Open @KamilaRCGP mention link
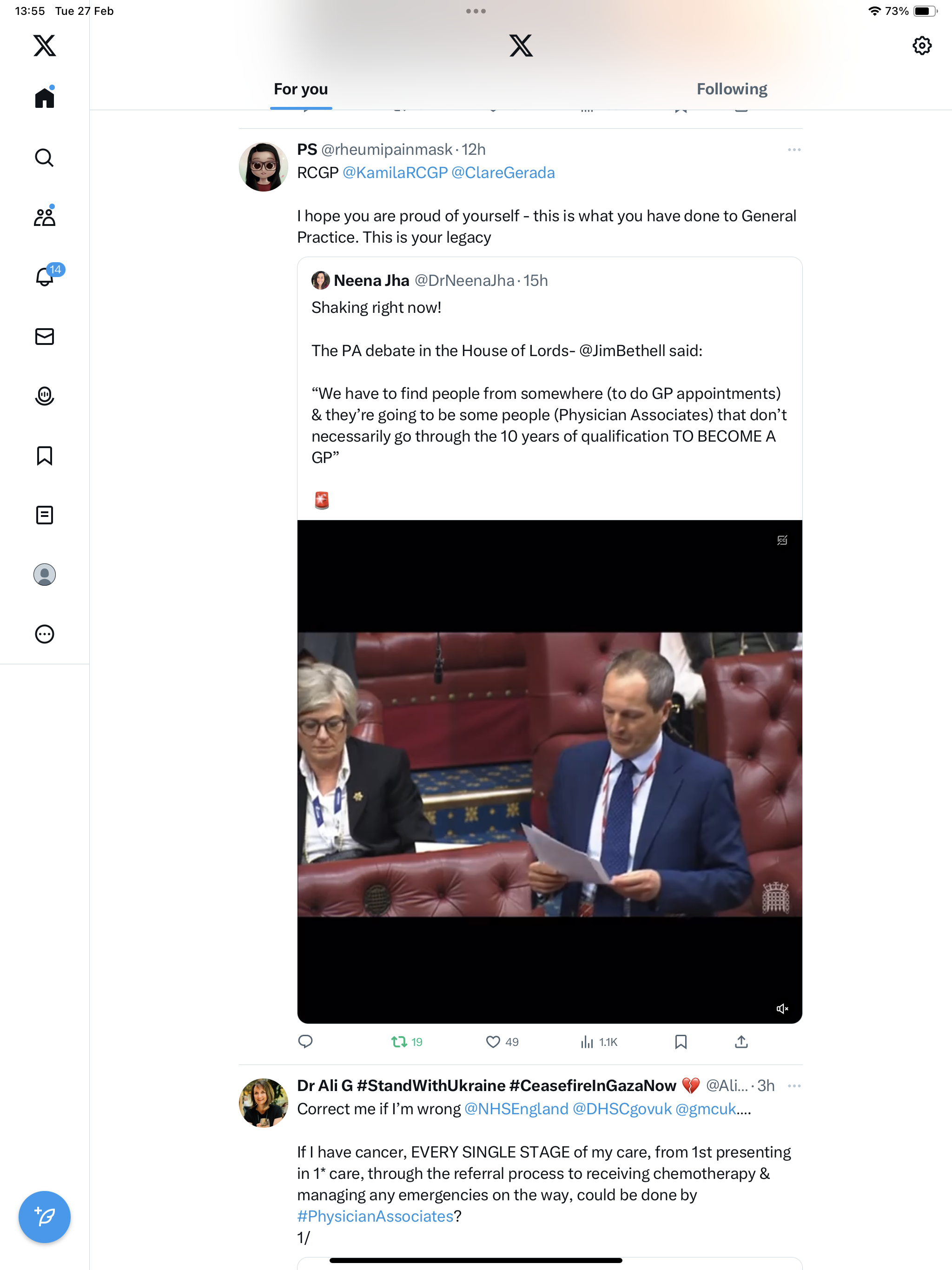Screen dimensions: 952x1270 click(395, 173)
